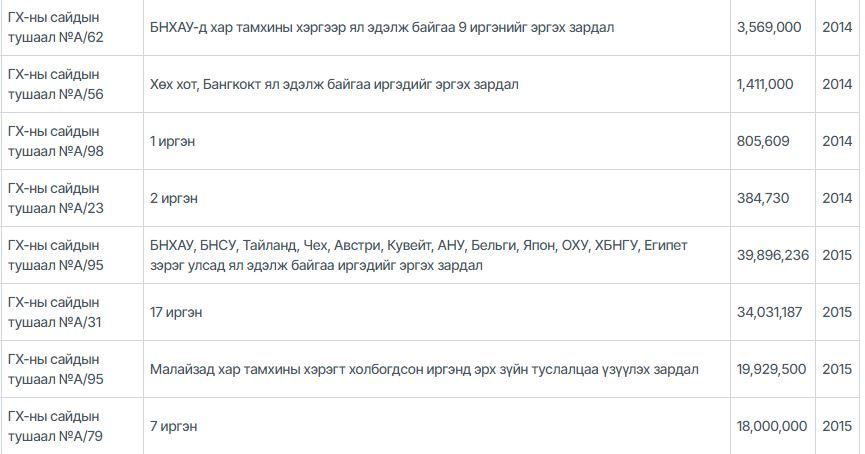The height and width of the screenshot is (454, 865).
Task: Click the amount value 805,609
Action: pyautogui.click(x=762, y=142)
